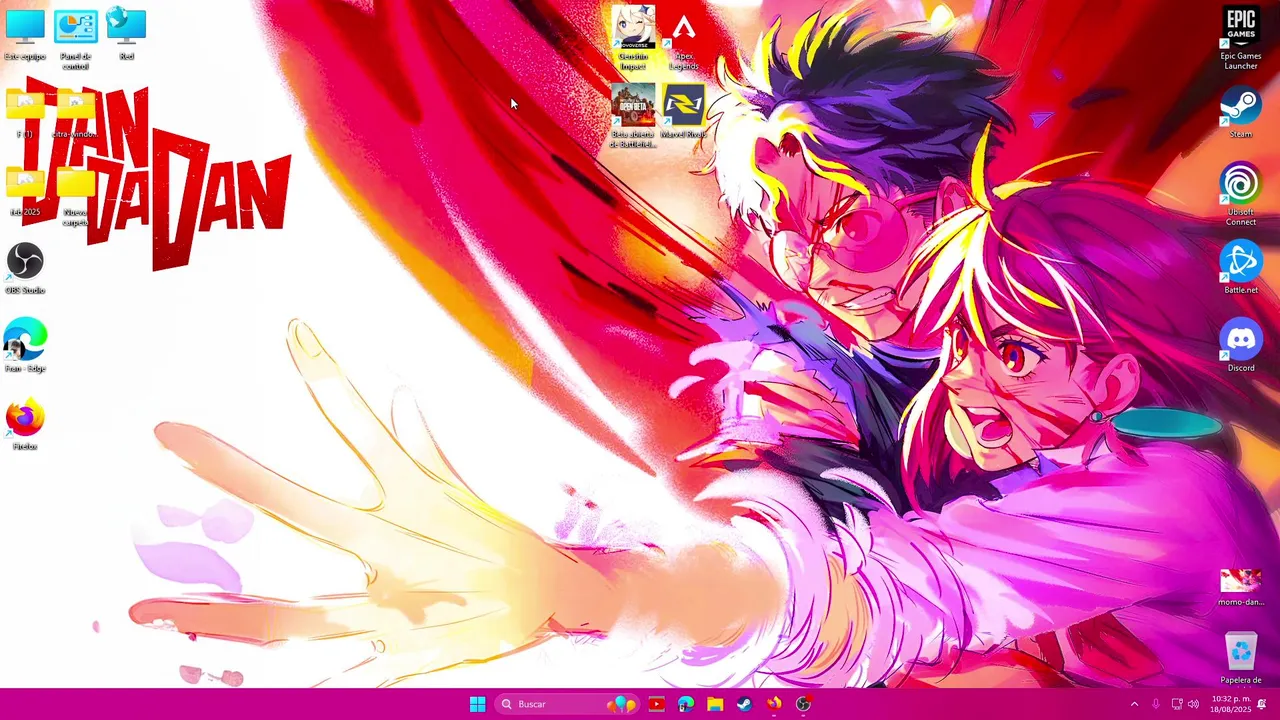Open network settings from tray
This screenshot has height=720, width=1280.
1177,704
